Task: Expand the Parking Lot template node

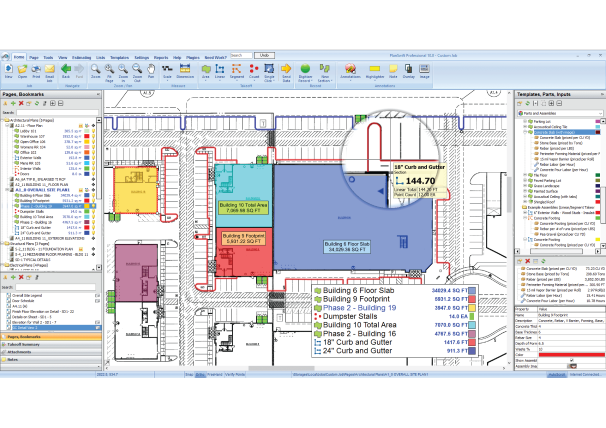Action: (525, 121)
